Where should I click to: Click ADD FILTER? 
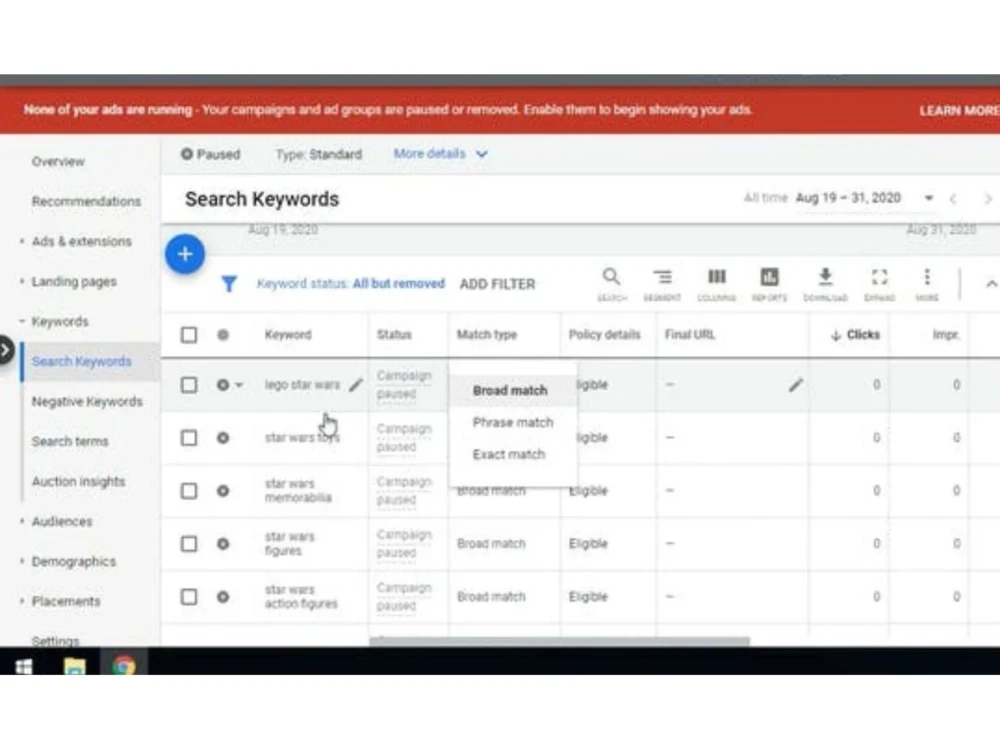coord(497,284)
